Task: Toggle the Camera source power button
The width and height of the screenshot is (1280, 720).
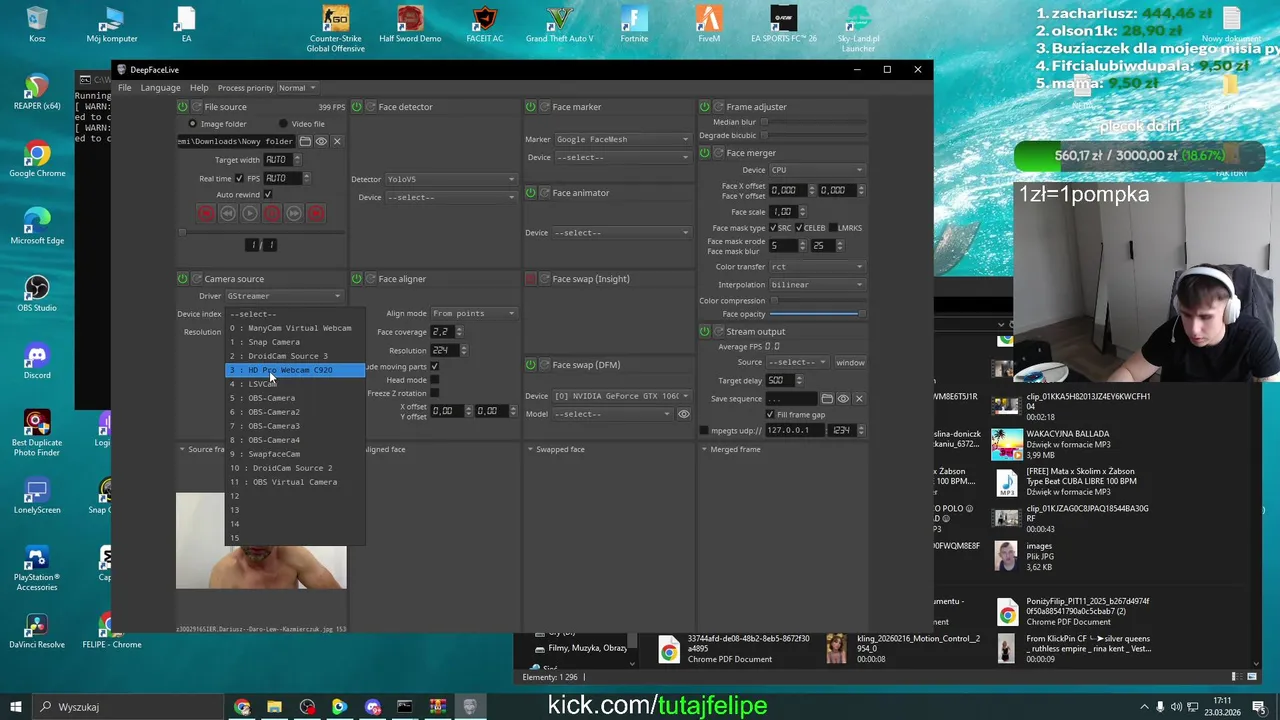Action: [182, 279]
